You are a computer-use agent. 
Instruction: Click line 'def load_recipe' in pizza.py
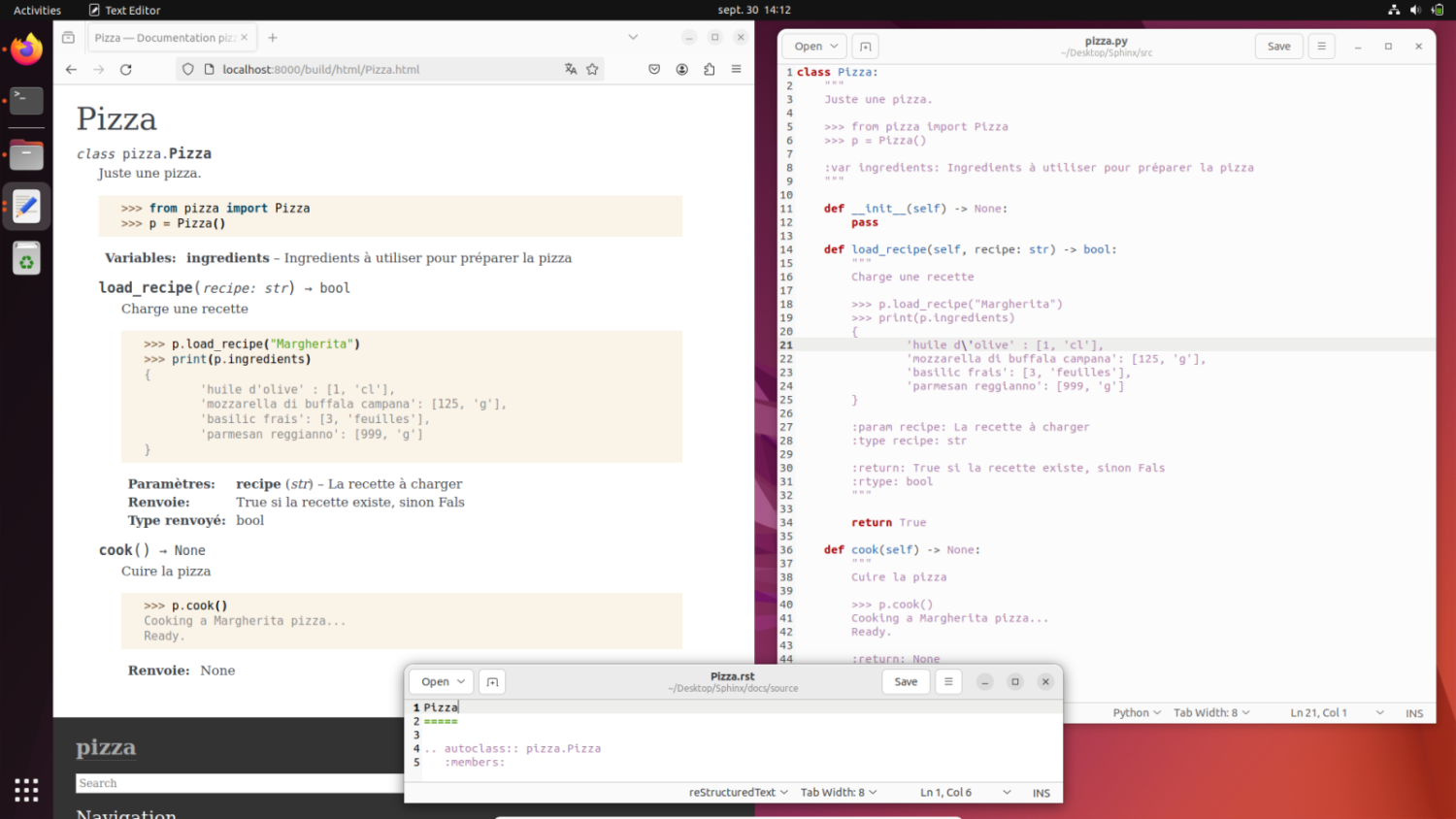(x=970, y=249)
